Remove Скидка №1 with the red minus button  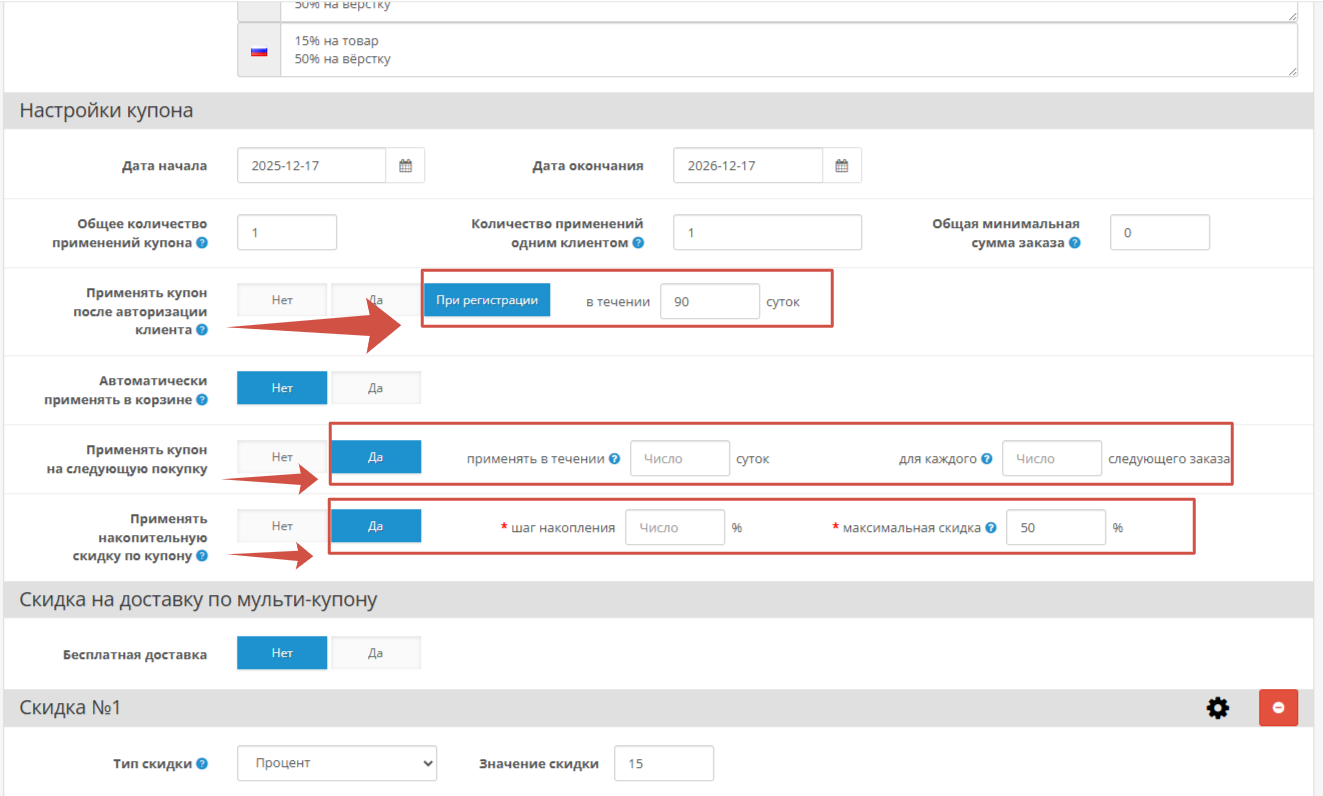[1278, 708]
